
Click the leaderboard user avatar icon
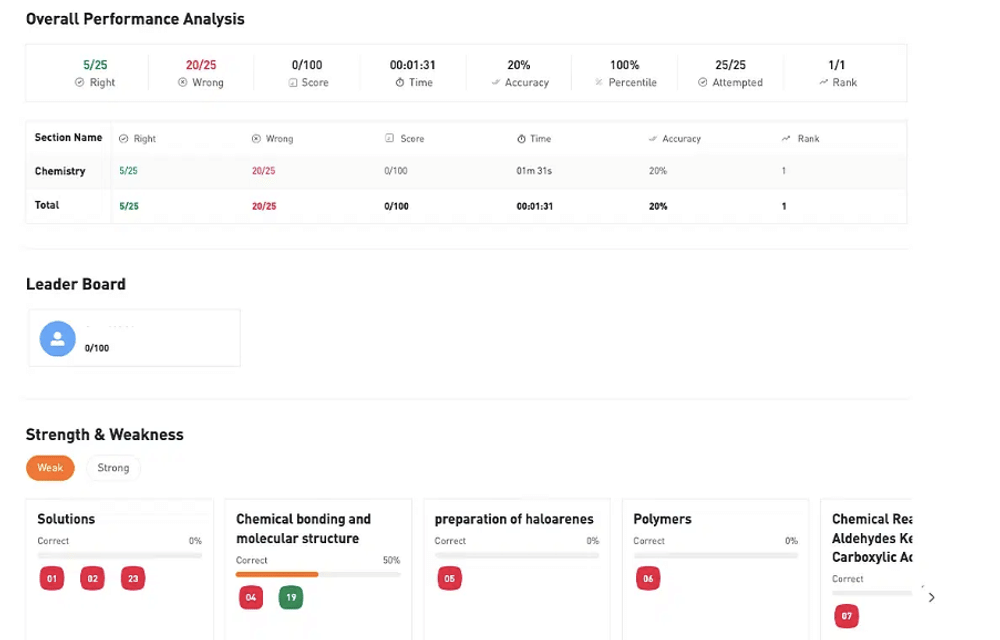57,338
